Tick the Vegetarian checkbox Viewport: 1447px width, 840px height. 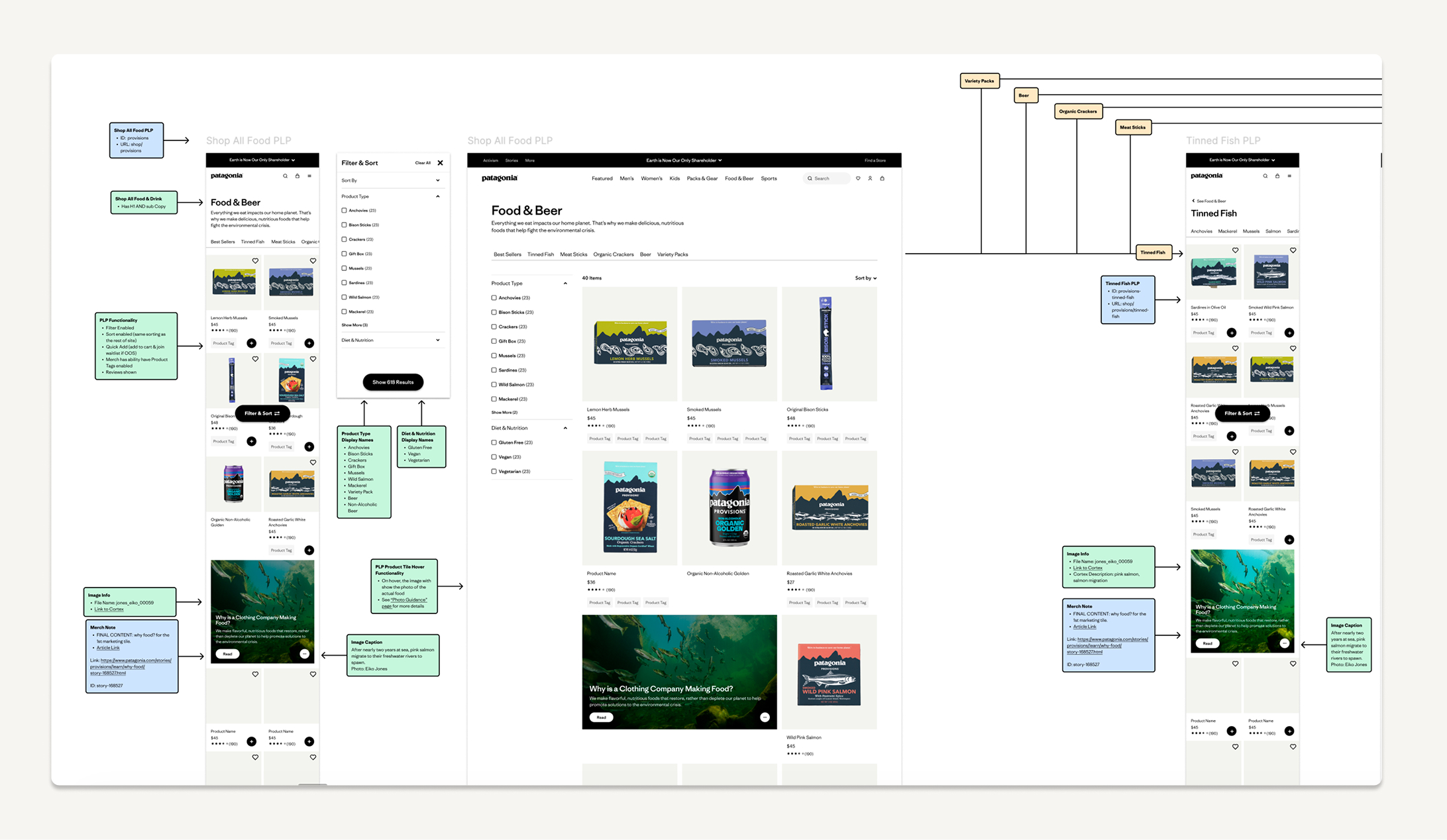click(494, 472)
